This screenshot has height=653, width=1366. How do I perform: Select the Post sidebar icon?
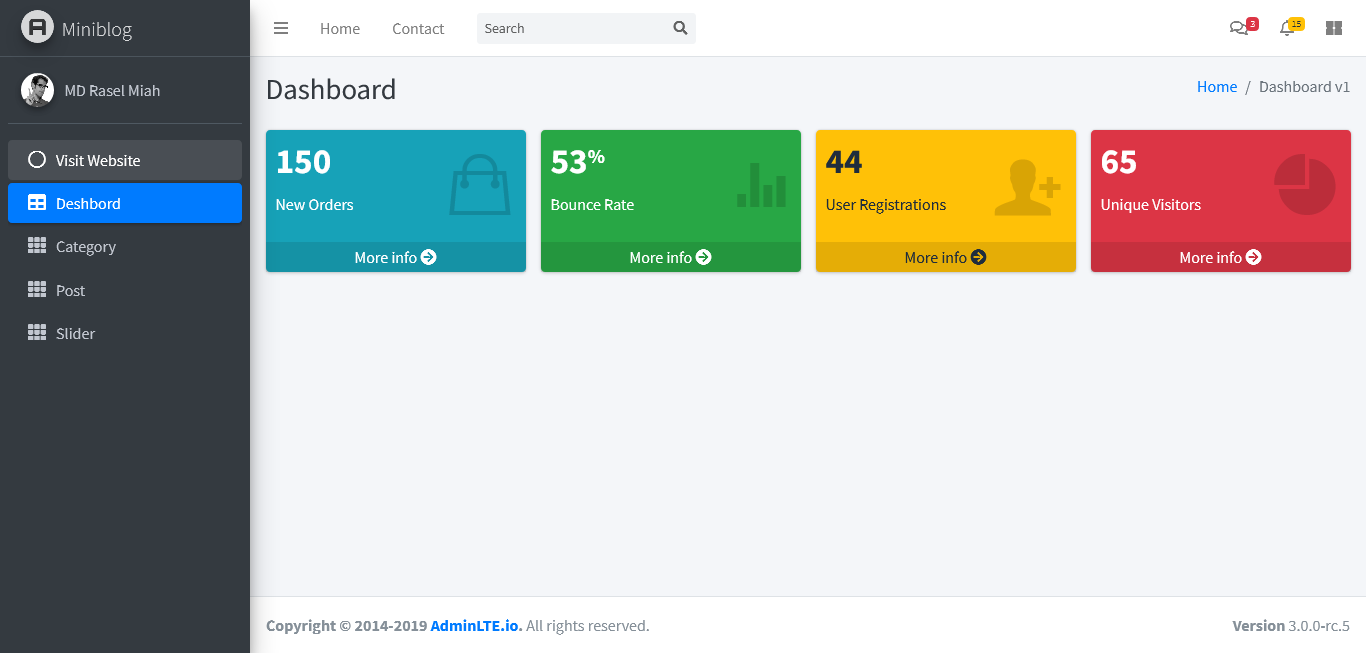(x=37, y=289)
